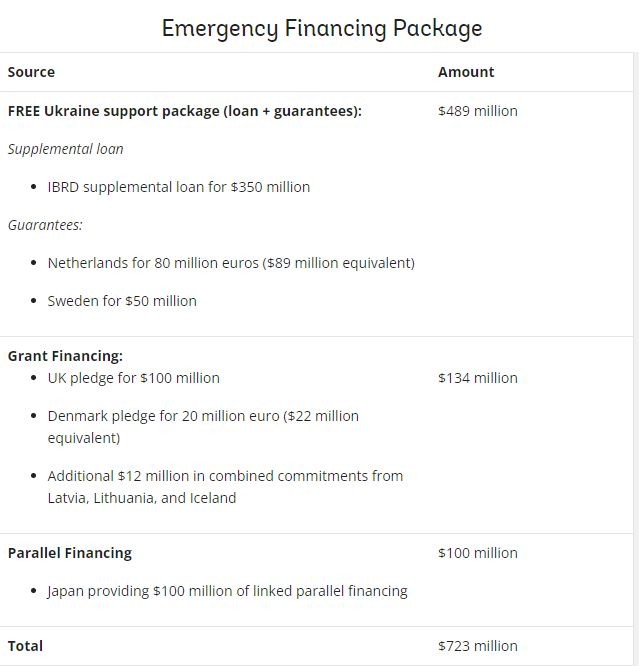Click the Sweden for $50 million item
The width and height of the screenshot is (639, 666).
[121, 301]
